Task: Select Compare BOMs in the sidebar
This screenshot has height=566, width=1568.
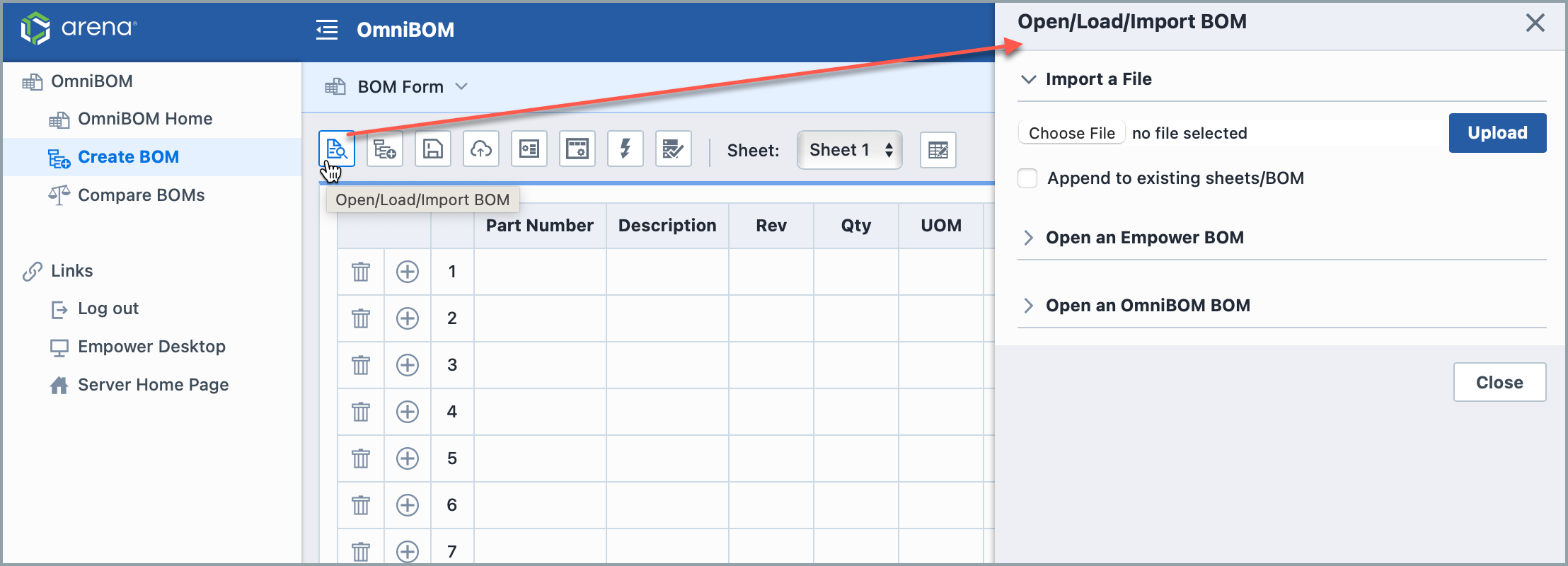Action: click(x=141, y=195)
